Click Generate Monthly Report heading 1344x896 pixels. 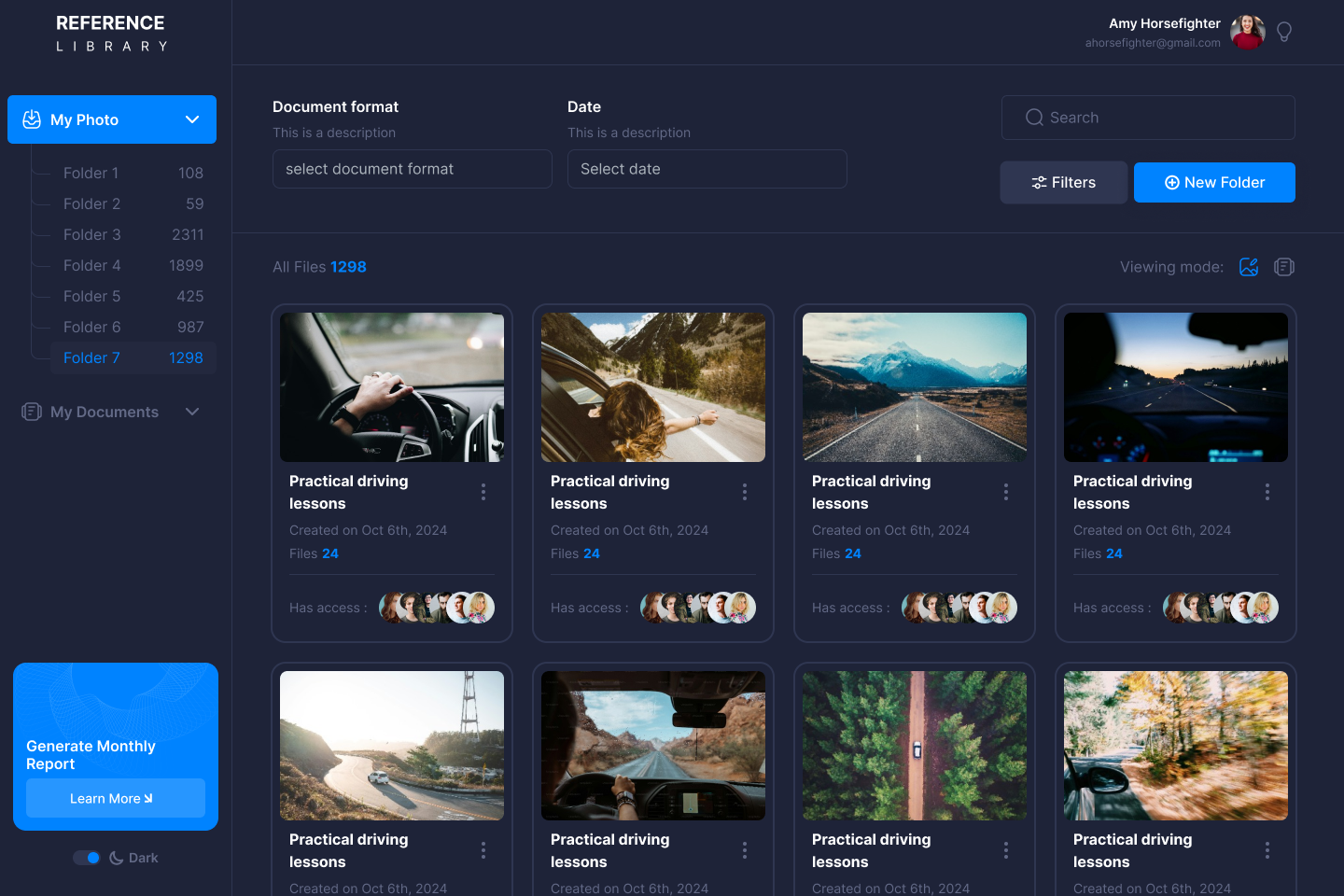[x=91, y=755]
